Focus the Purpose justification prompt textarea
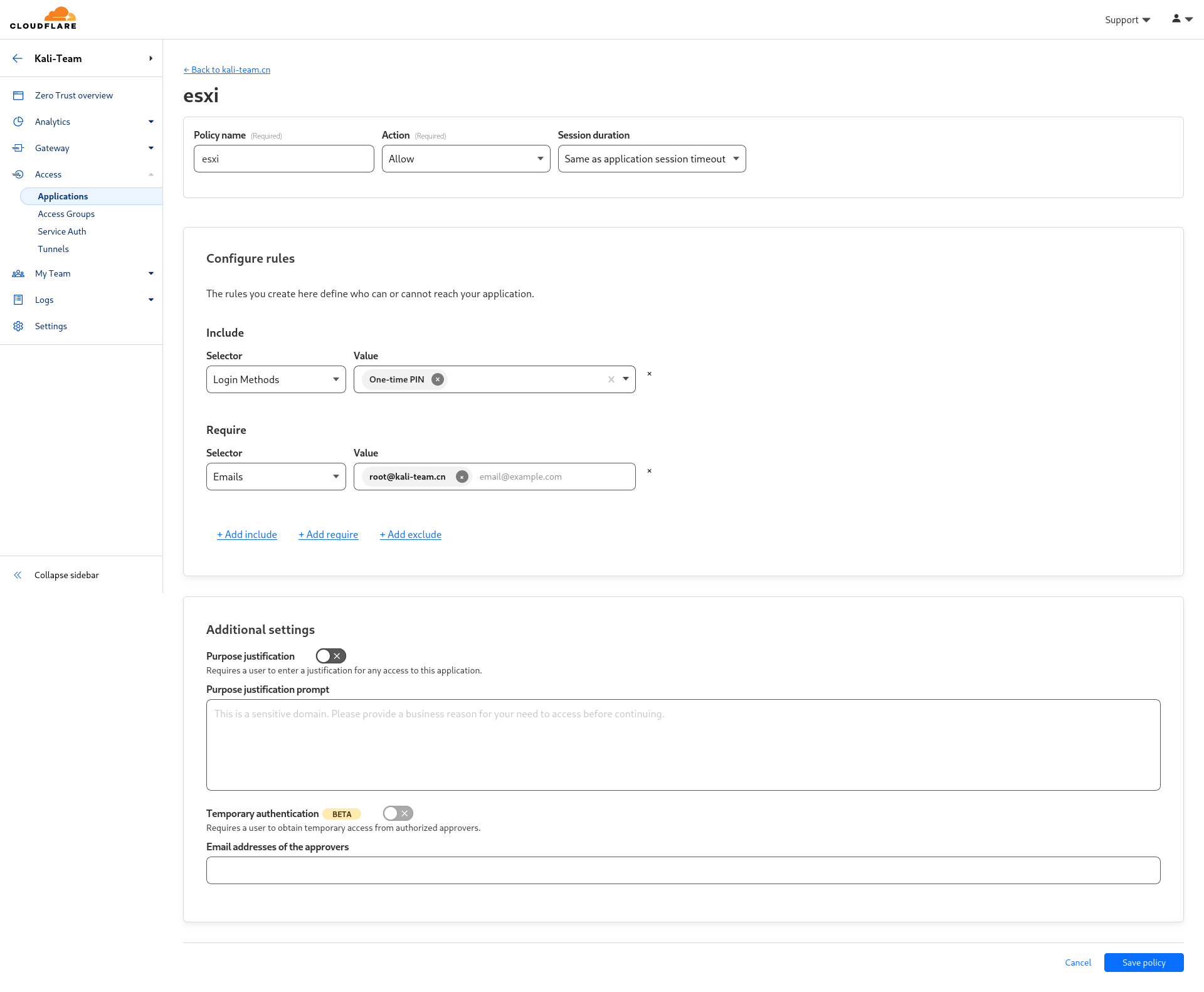This screenshot has height=992, width=1204. point(684,745)
